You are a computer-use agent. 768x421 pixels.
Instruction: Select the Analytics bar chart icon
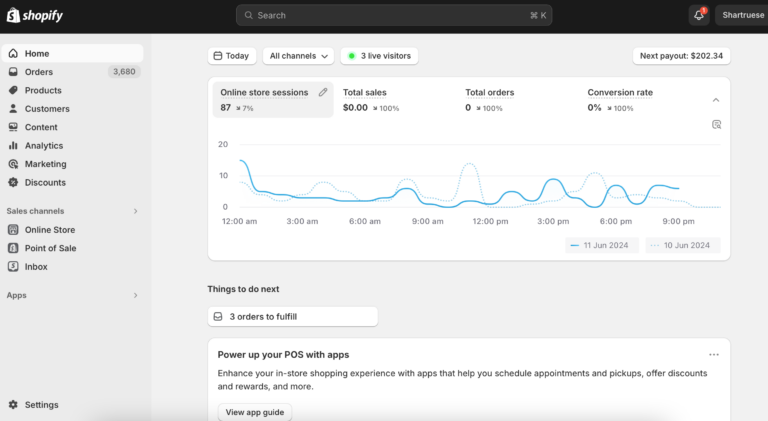tap(13, 146)
